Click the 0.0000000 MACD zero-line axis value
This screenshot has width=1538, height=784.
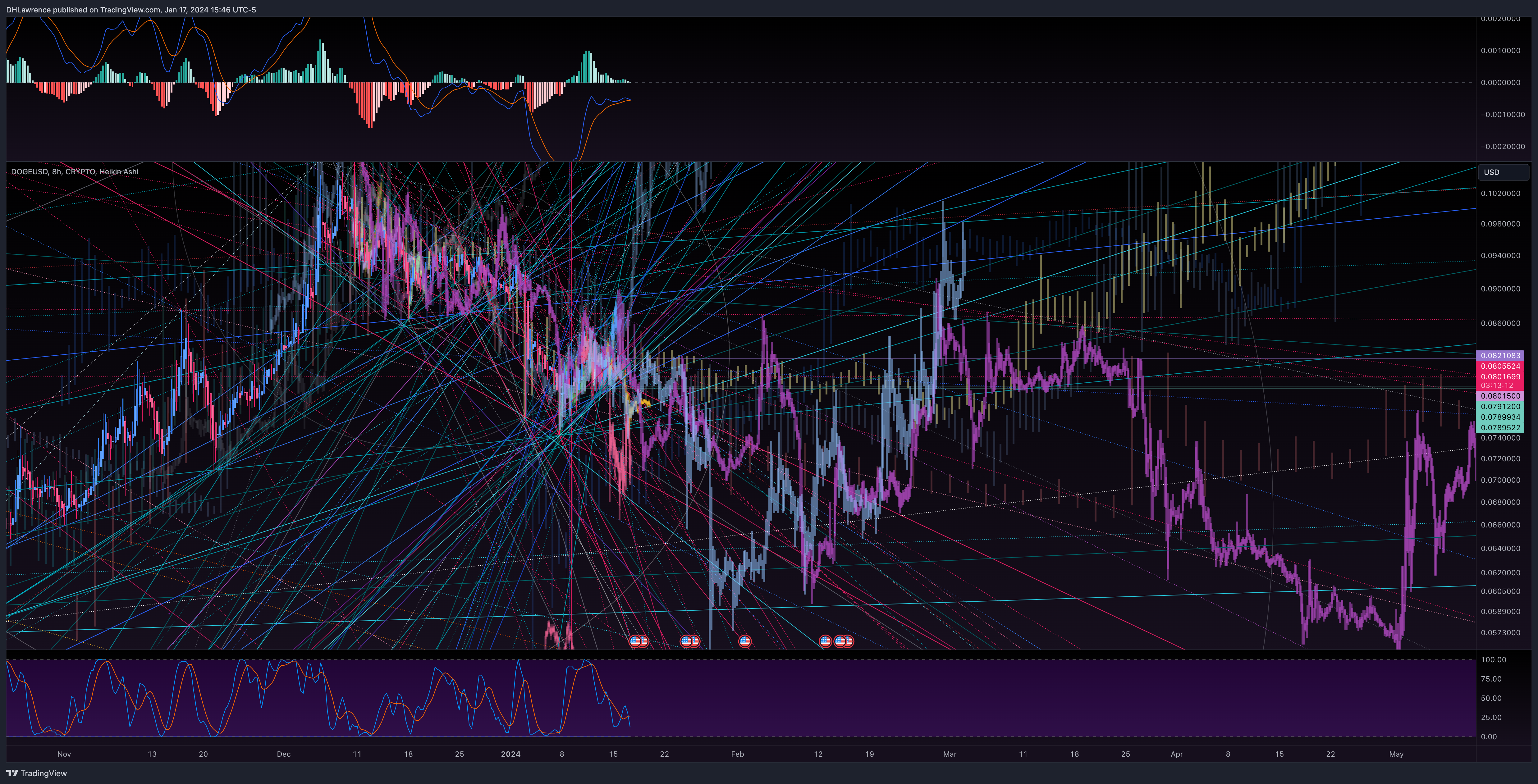[1500, 83]
